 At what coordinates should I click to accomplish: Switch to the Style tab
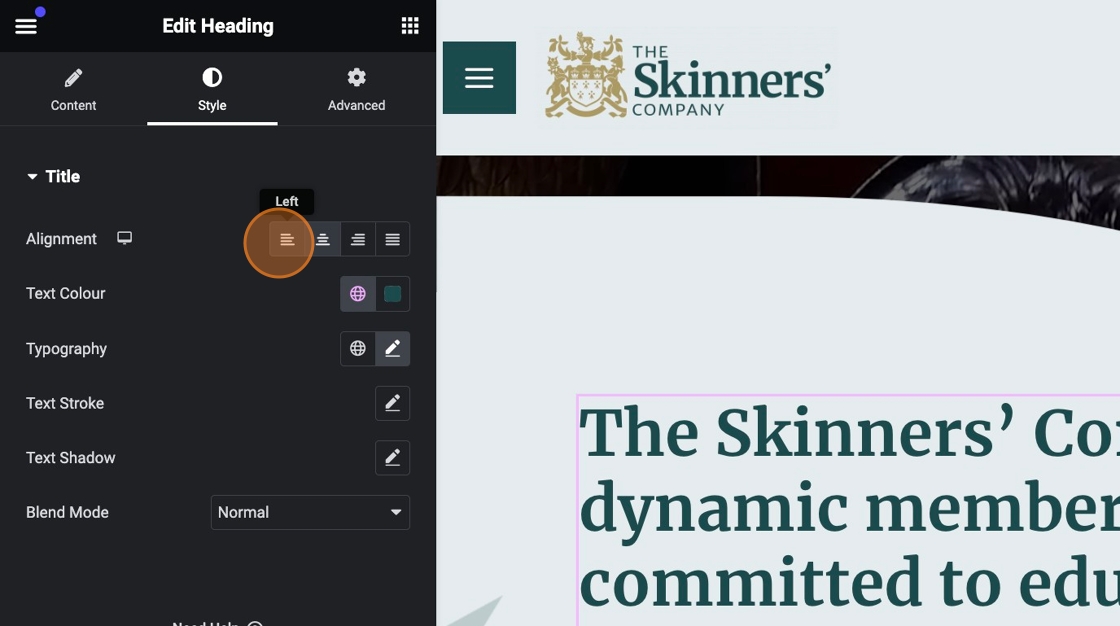point(212,90)
